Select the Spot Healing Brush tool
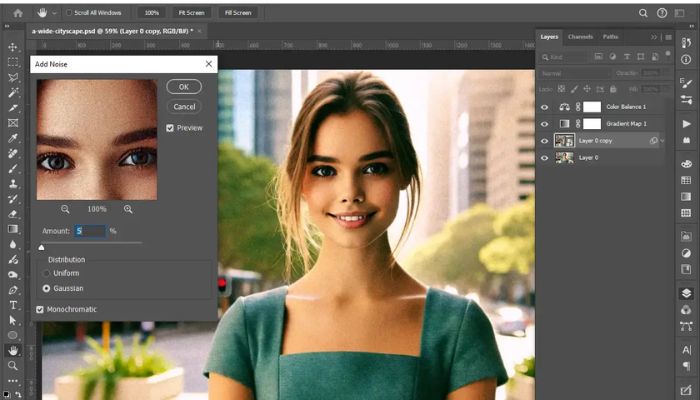The image size is (700, 400). [13, 153]
